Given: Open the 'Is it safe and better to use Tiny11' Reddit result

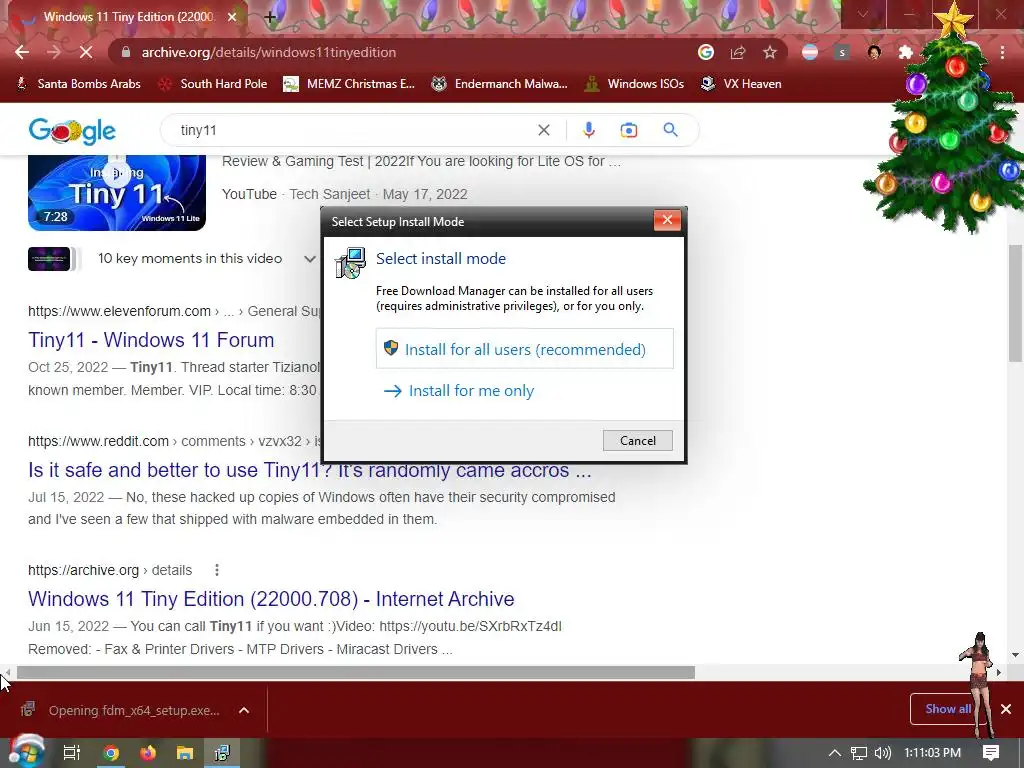Looking at the screenshot, I should 310,470.
